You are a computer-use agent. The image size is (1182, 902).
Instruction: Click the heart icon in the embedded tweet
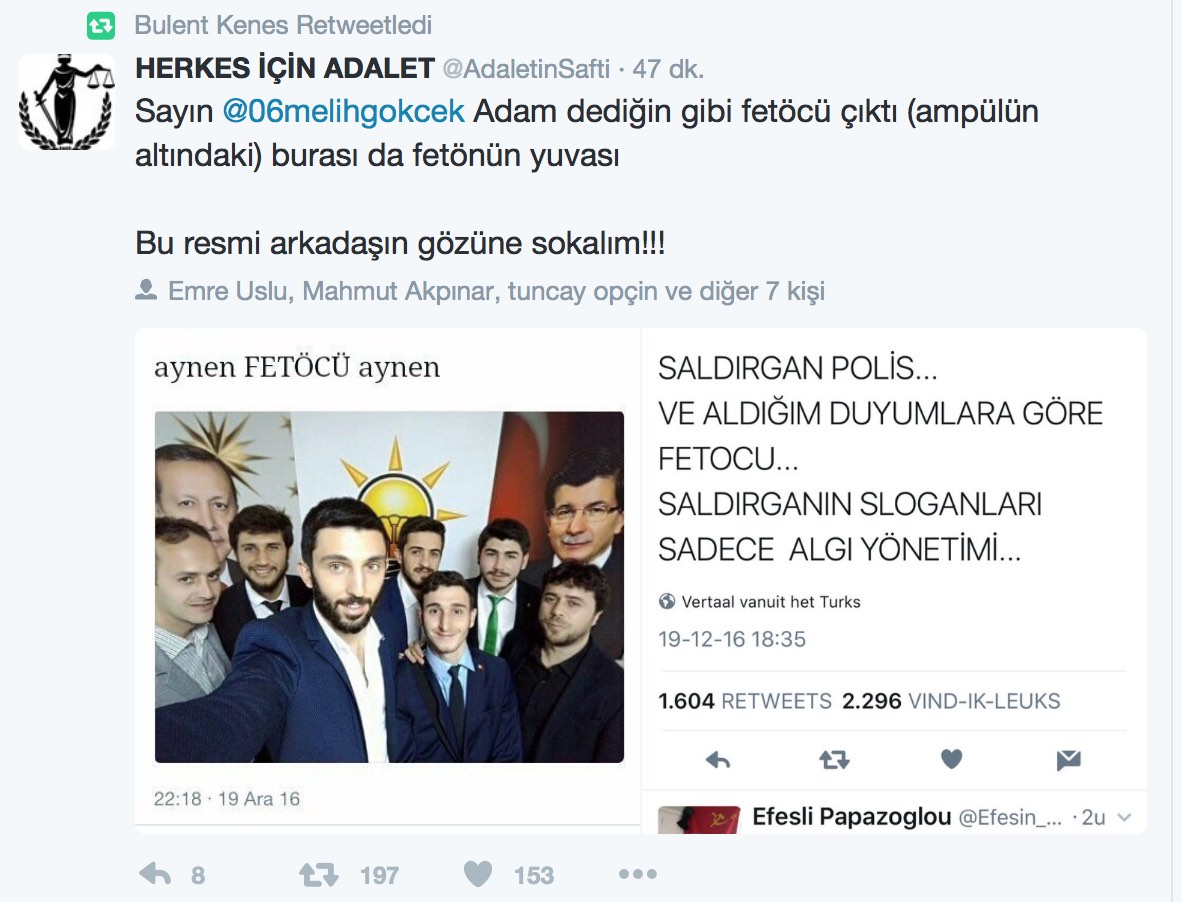(952, 759)
